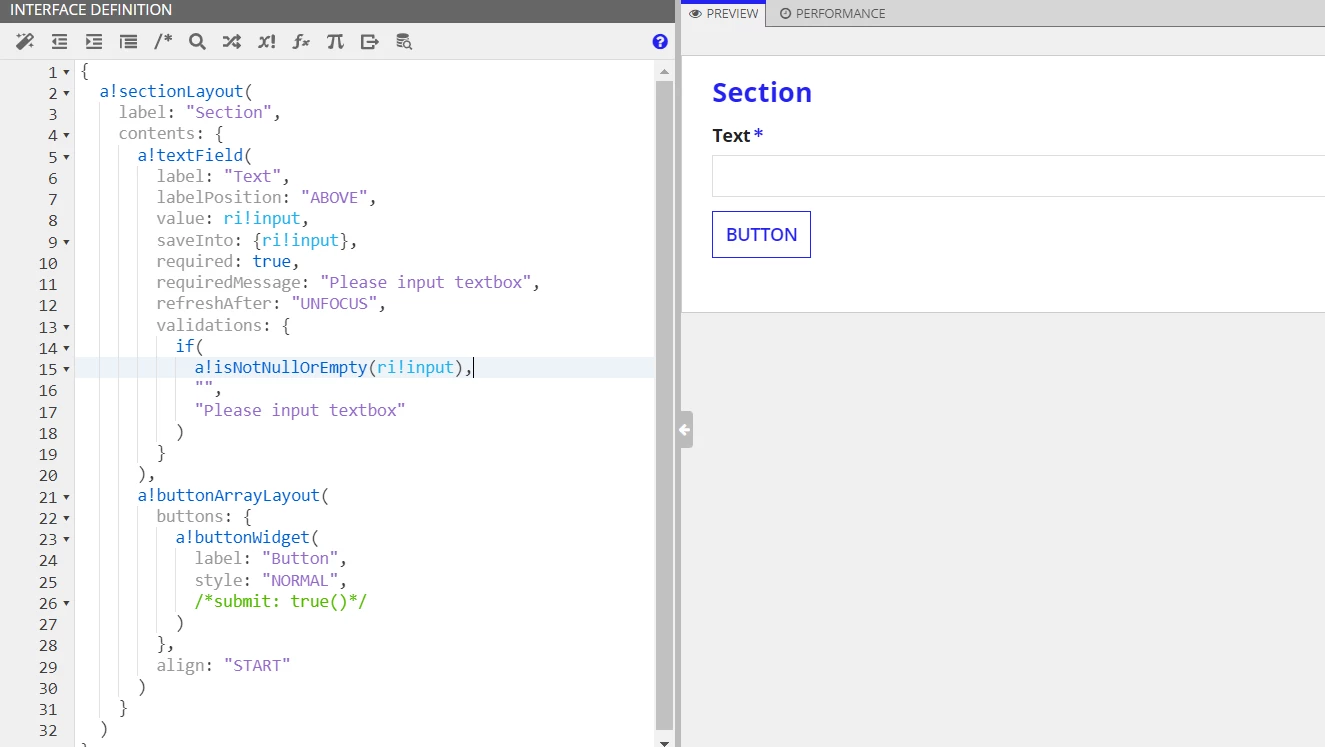Click the label: "Section" code line
This screenshot has height=747, width=1325.
[200, 113]
